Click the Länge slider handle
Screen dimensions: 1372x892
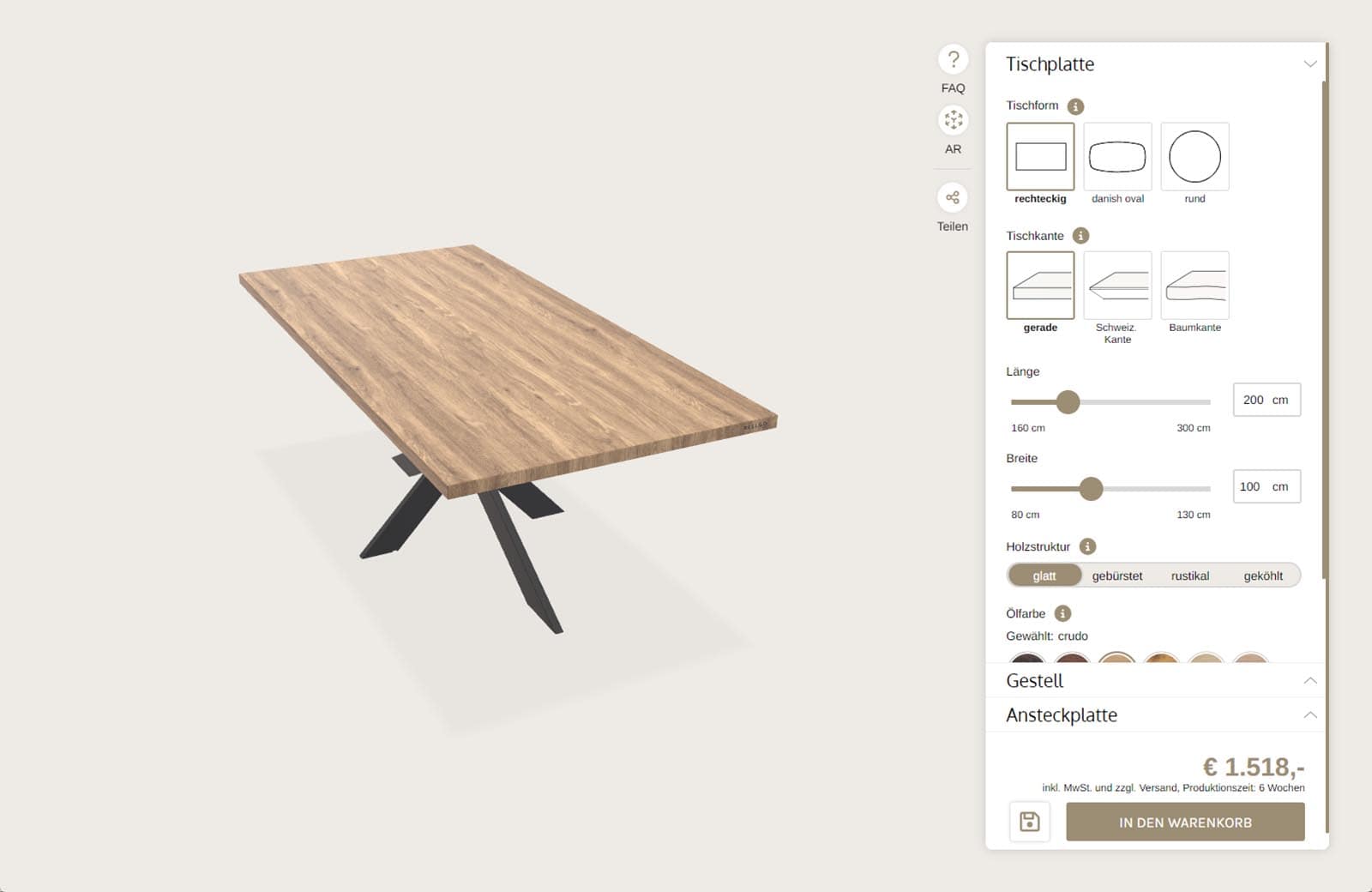[x=1068, y=401]
